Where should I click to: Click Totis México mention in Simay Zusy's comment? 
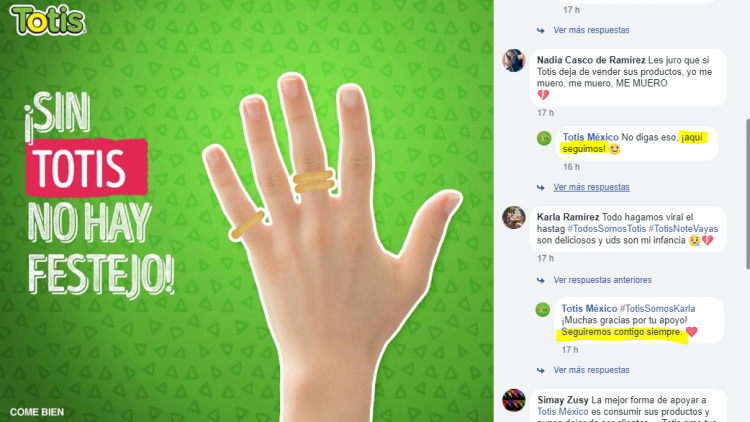point(562,411)
